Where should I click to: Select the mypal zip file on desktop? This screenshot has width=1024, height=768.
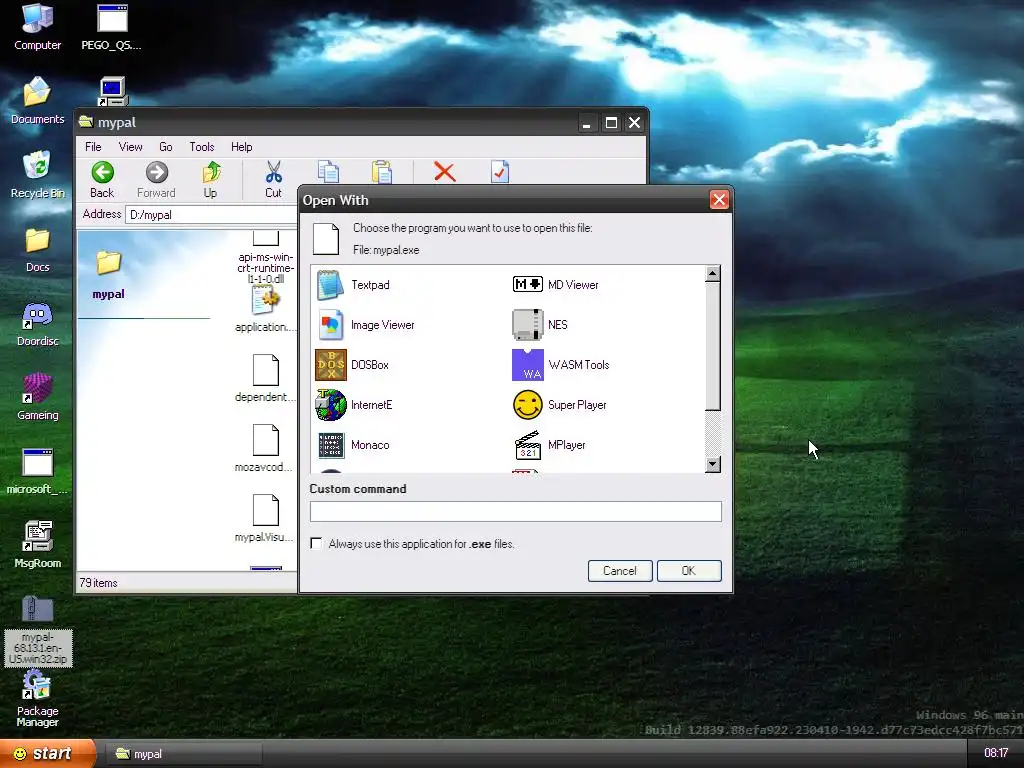[x=37, y=630]
